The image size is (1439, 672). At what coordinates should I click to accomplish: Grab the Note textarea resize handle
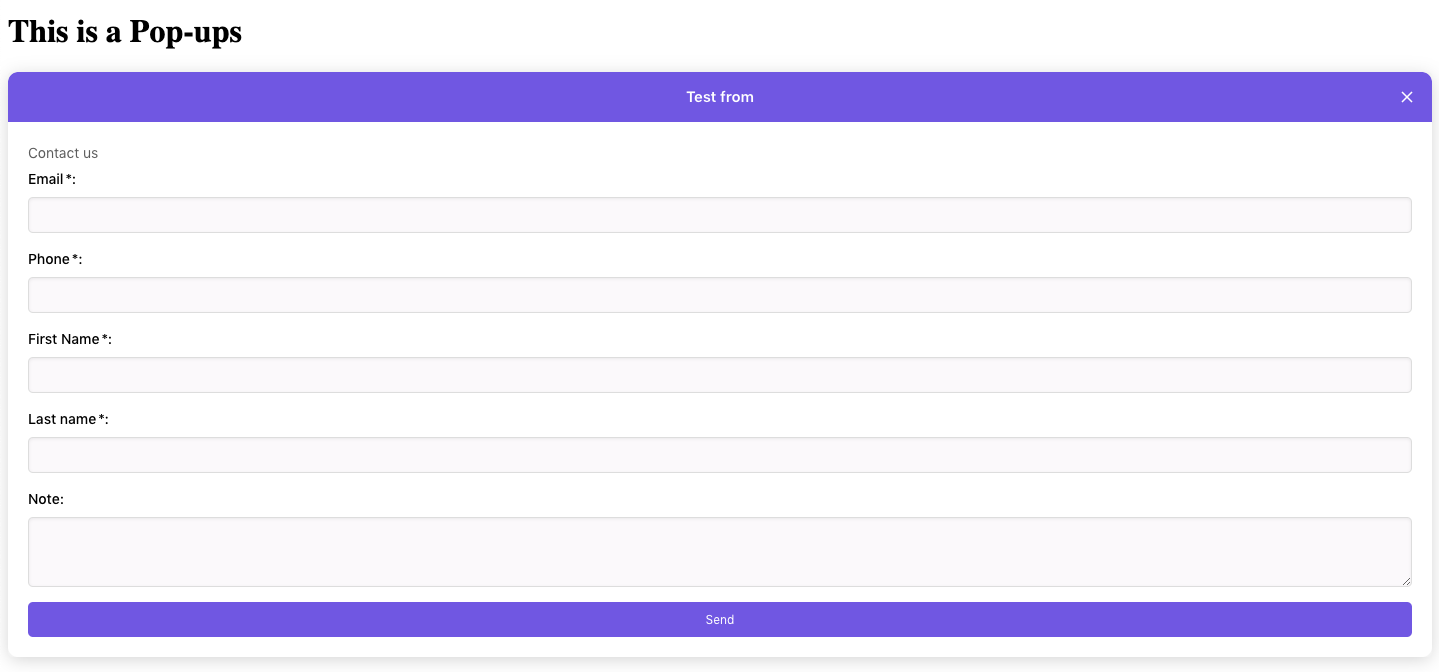point(1406,581)
